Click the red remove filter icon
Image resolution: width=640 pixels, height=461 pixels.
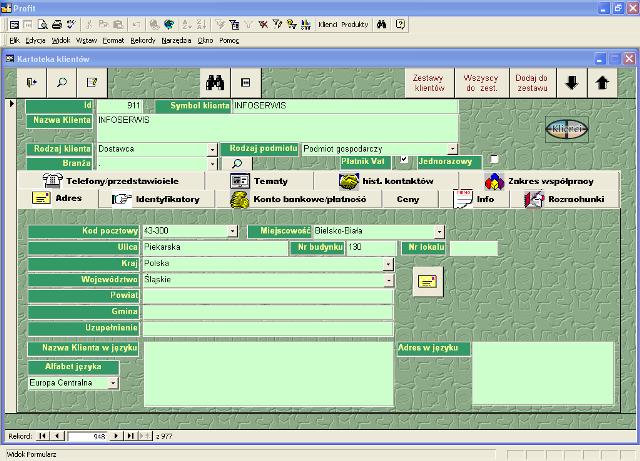(x=263, y=24)
